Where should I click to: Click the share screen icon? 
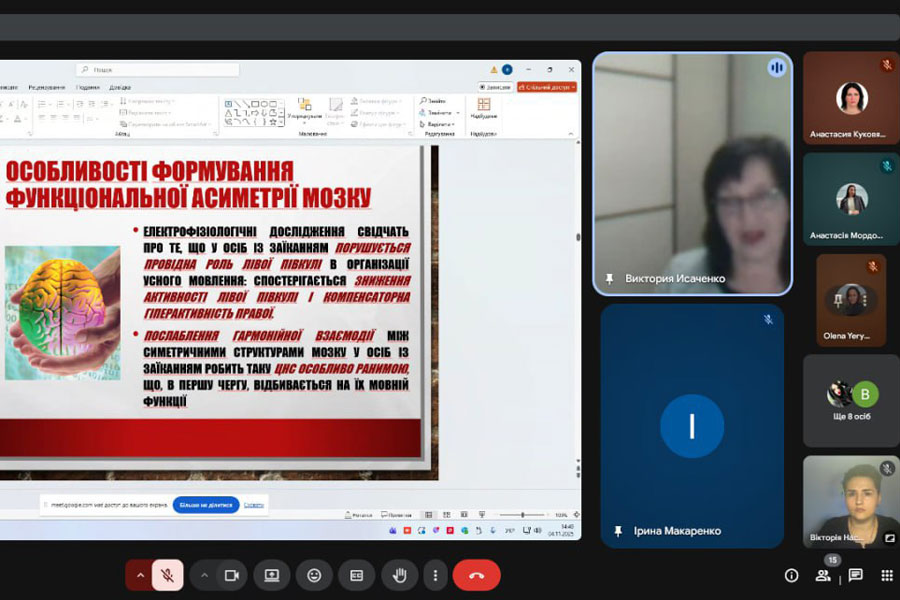click(271, 575)
